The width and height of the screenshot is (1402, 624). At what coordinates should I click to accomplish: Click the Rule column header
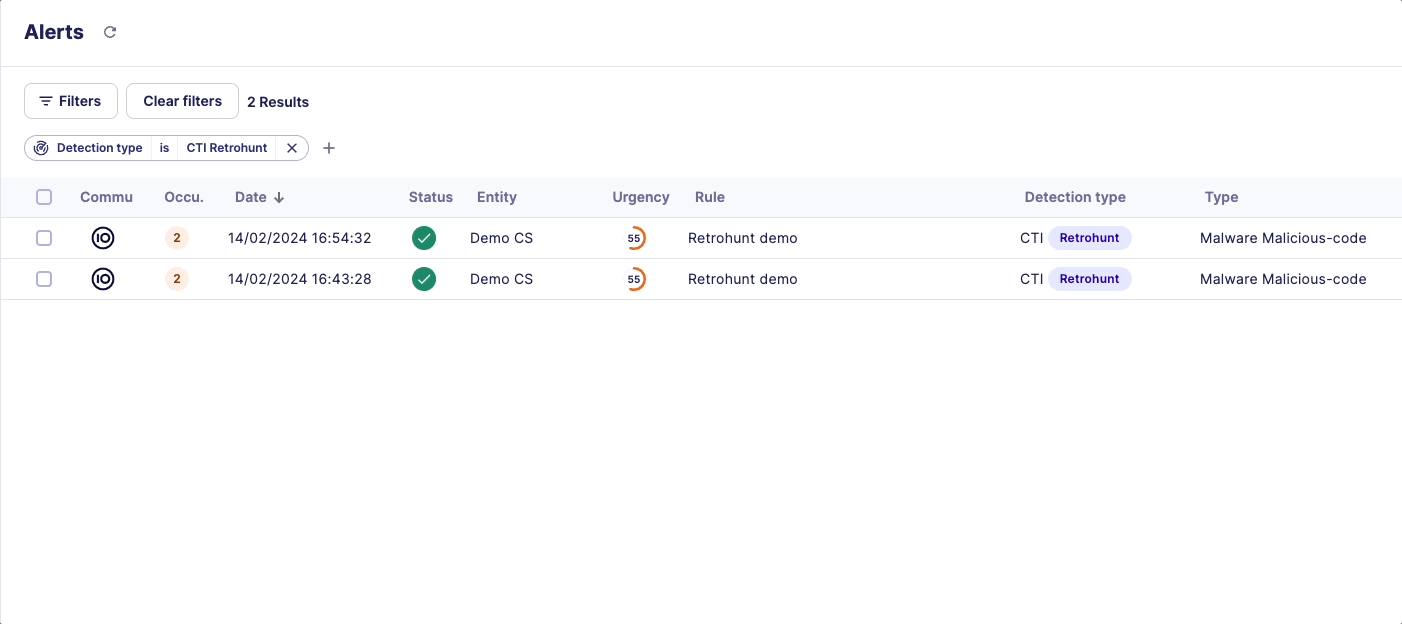pyautogui.click(x=709, y=197)
